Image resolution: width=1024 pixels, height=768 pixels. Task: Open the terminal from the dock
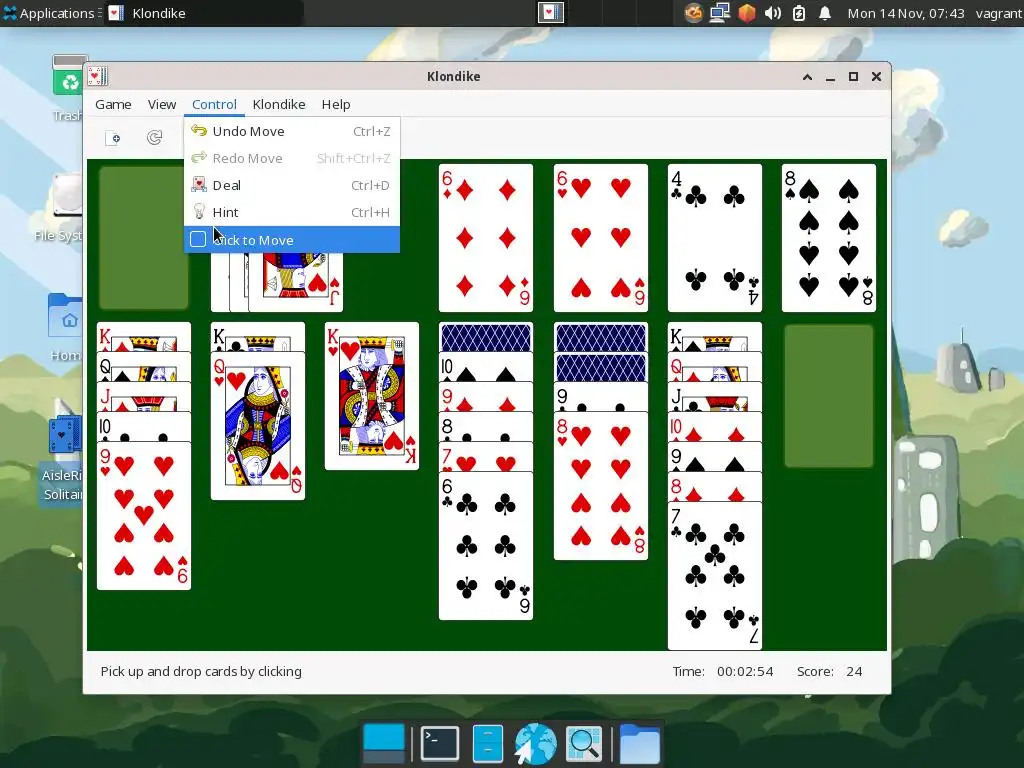440,743
